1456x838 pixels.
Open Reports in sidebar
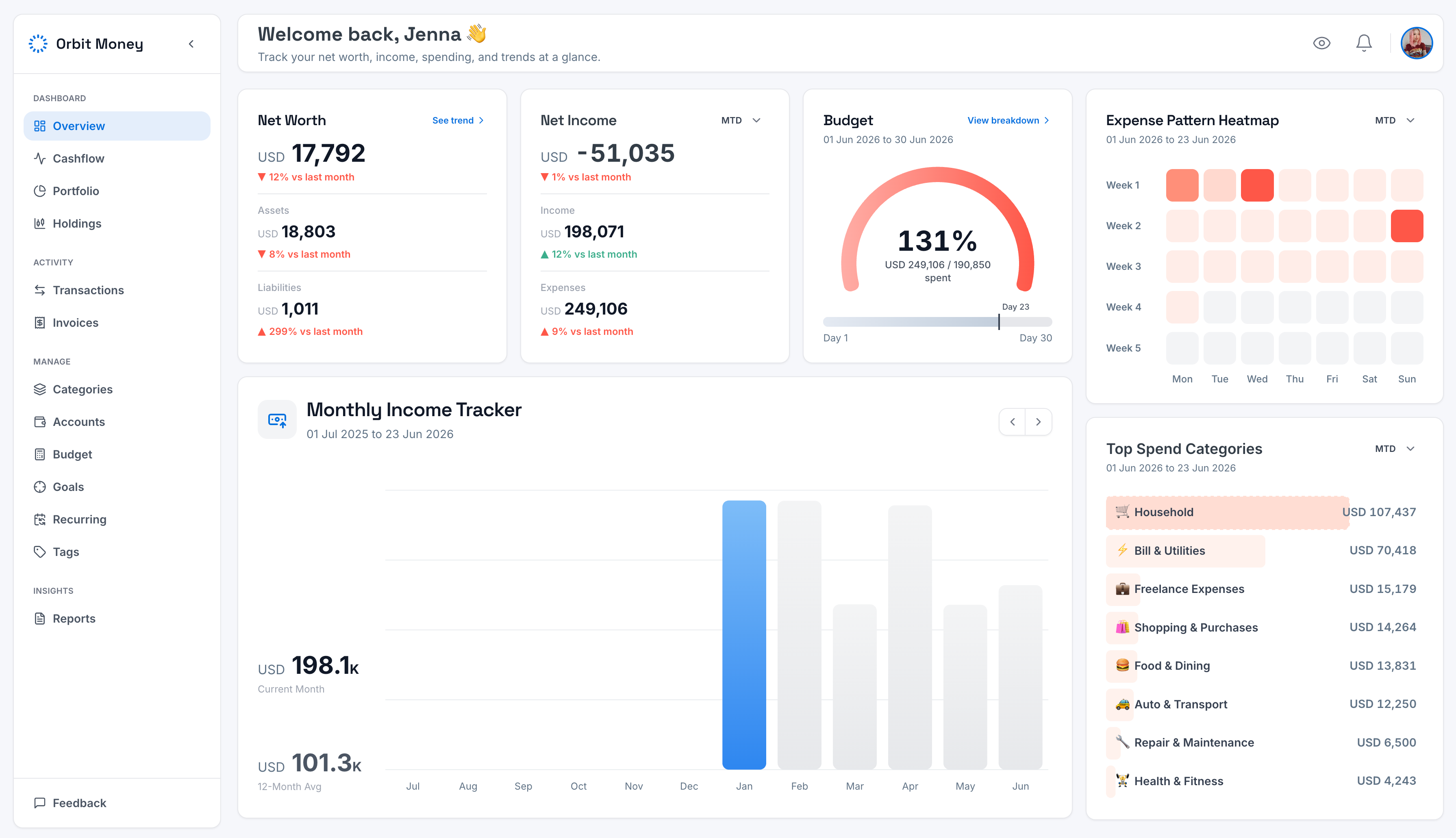pos(117,619)
